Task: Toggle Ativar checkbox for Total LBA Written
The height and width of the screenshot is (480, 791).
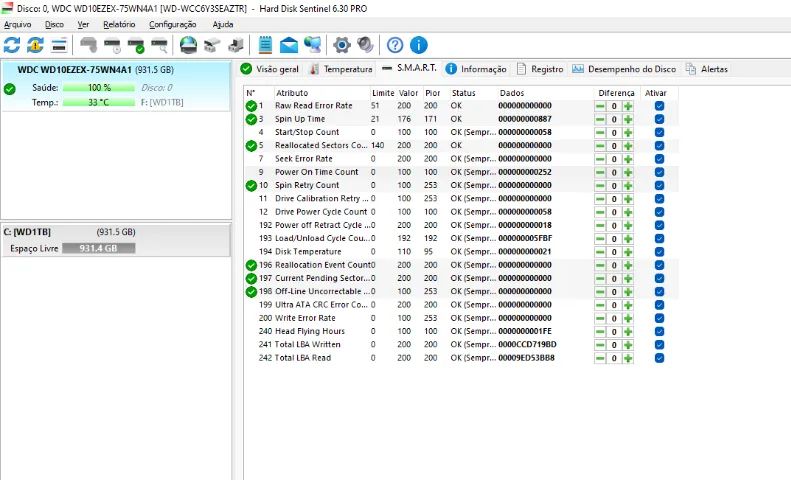Action: point(659,345)
